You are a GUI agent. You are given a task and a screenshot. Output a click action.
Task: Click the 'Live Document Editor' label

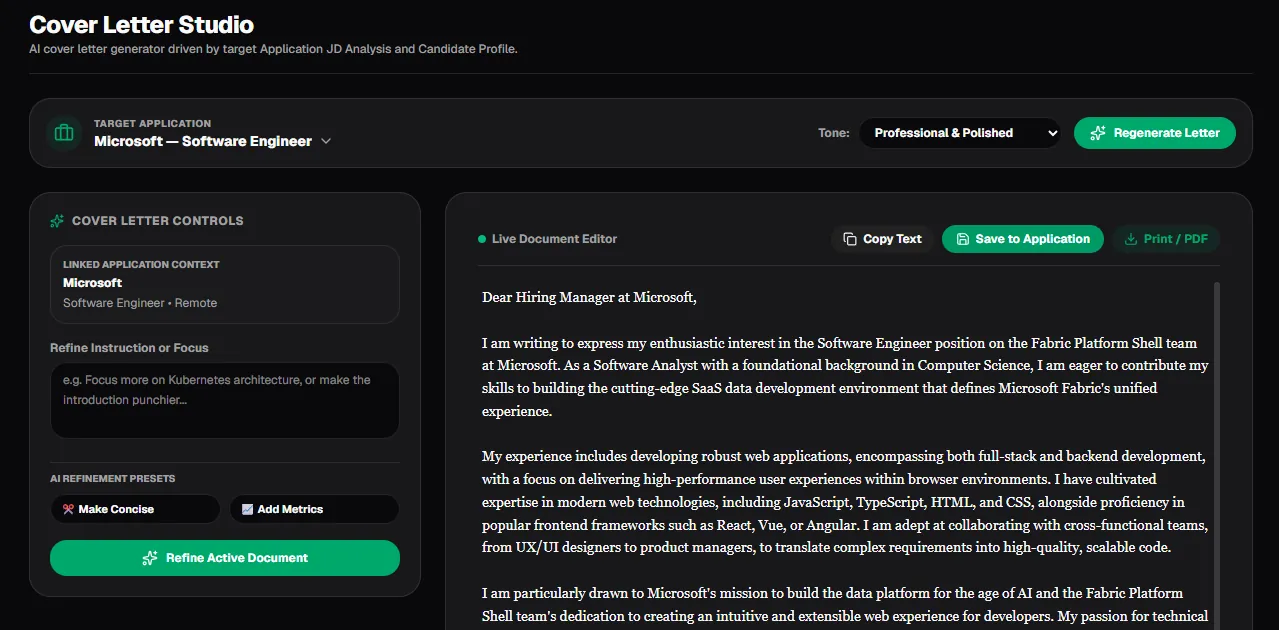(x=554, y=239)
